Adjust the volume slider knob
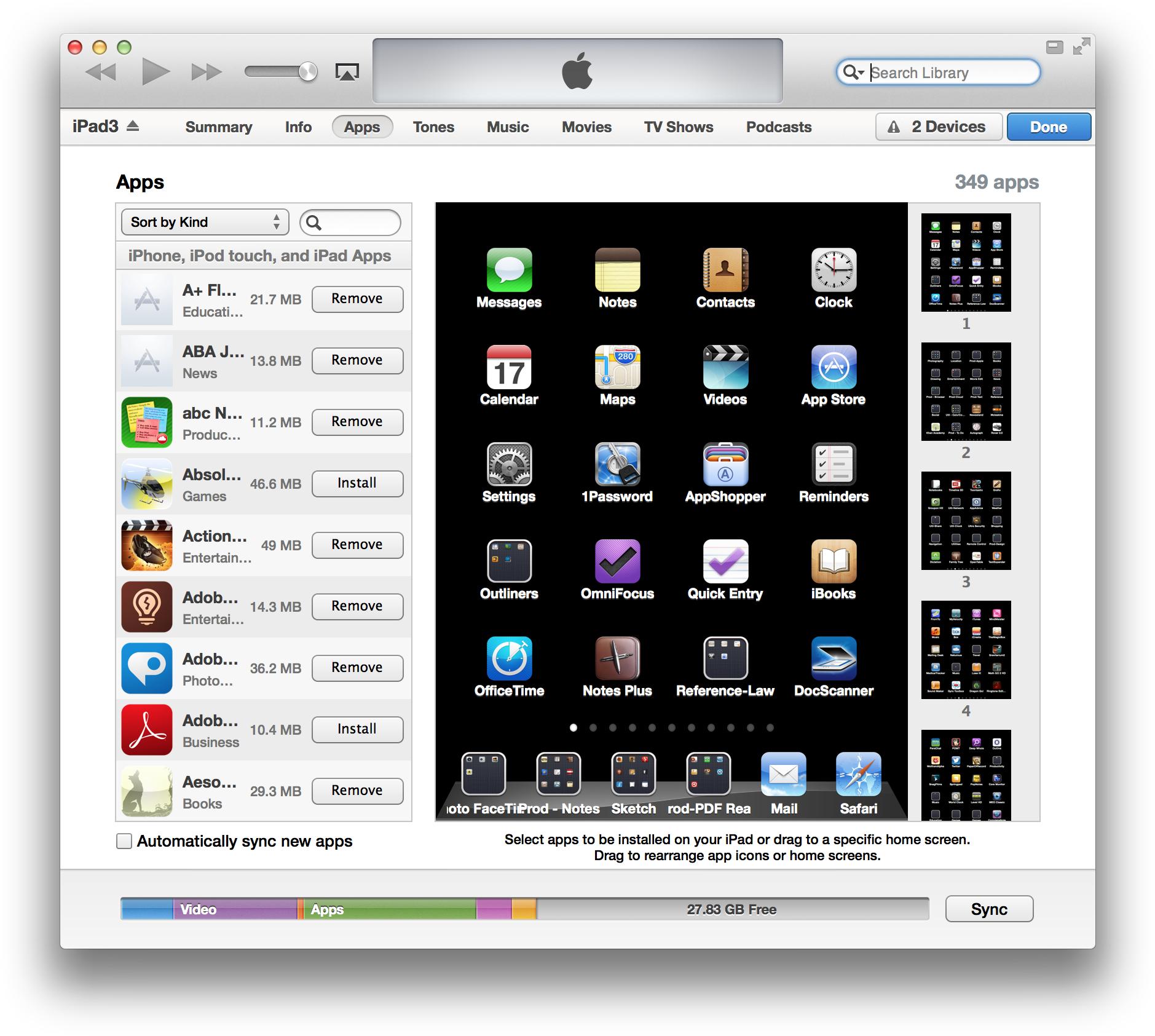The height and width of the screenshot is (1036, 1155). (307, 72)
